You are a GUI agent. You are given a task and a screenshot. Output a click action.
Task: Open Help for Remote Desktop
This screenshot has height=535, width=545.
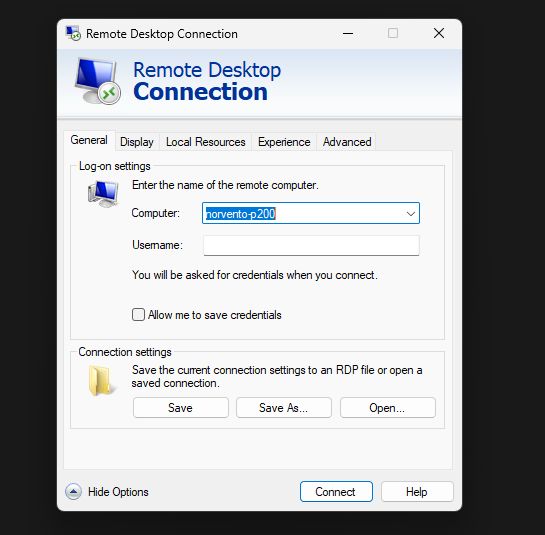click(x=417, y=492)
